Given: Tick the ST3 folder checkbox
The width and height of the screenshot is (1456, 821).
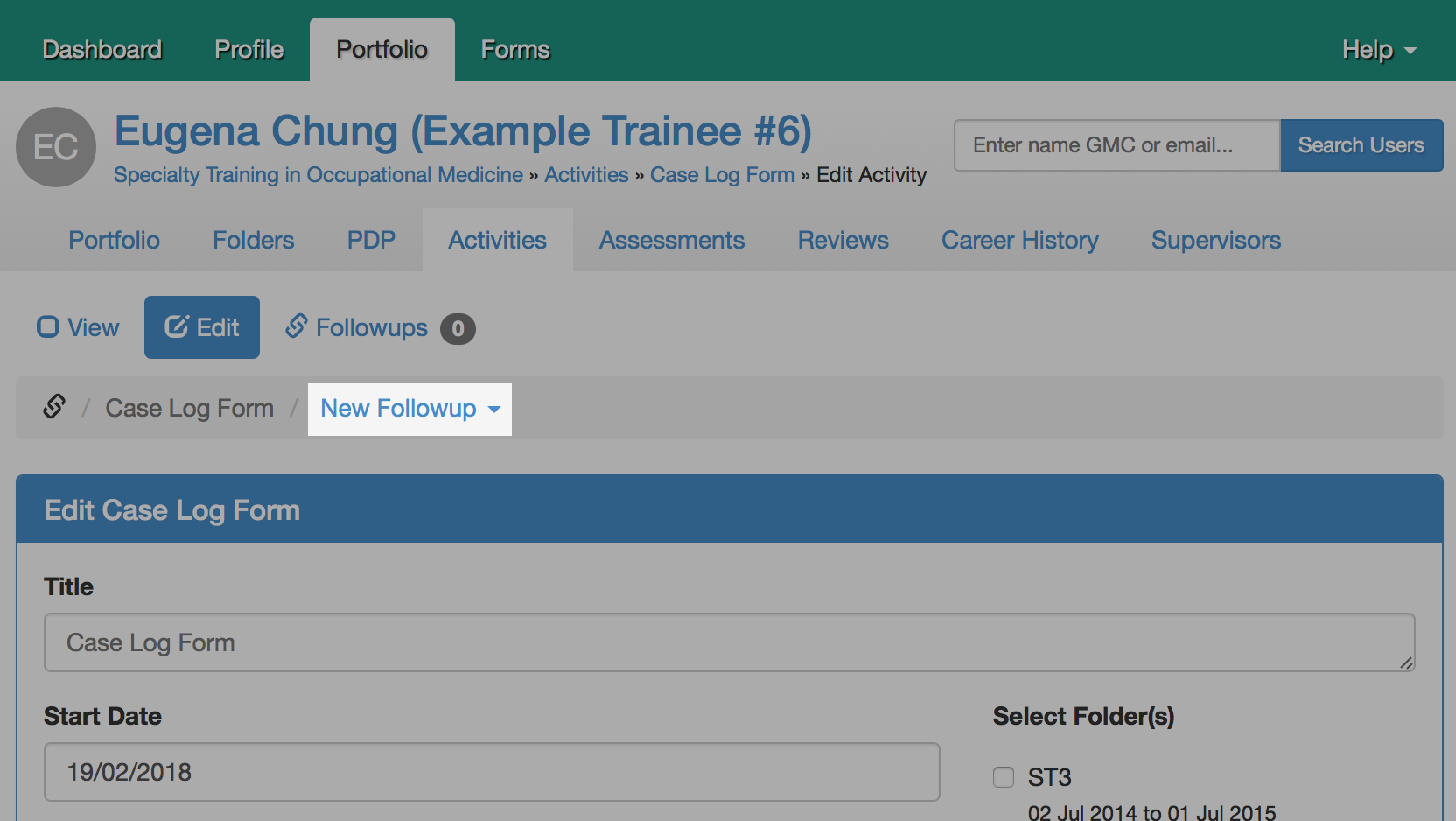Looking at the screenshot, I should tap(1004, 777).
